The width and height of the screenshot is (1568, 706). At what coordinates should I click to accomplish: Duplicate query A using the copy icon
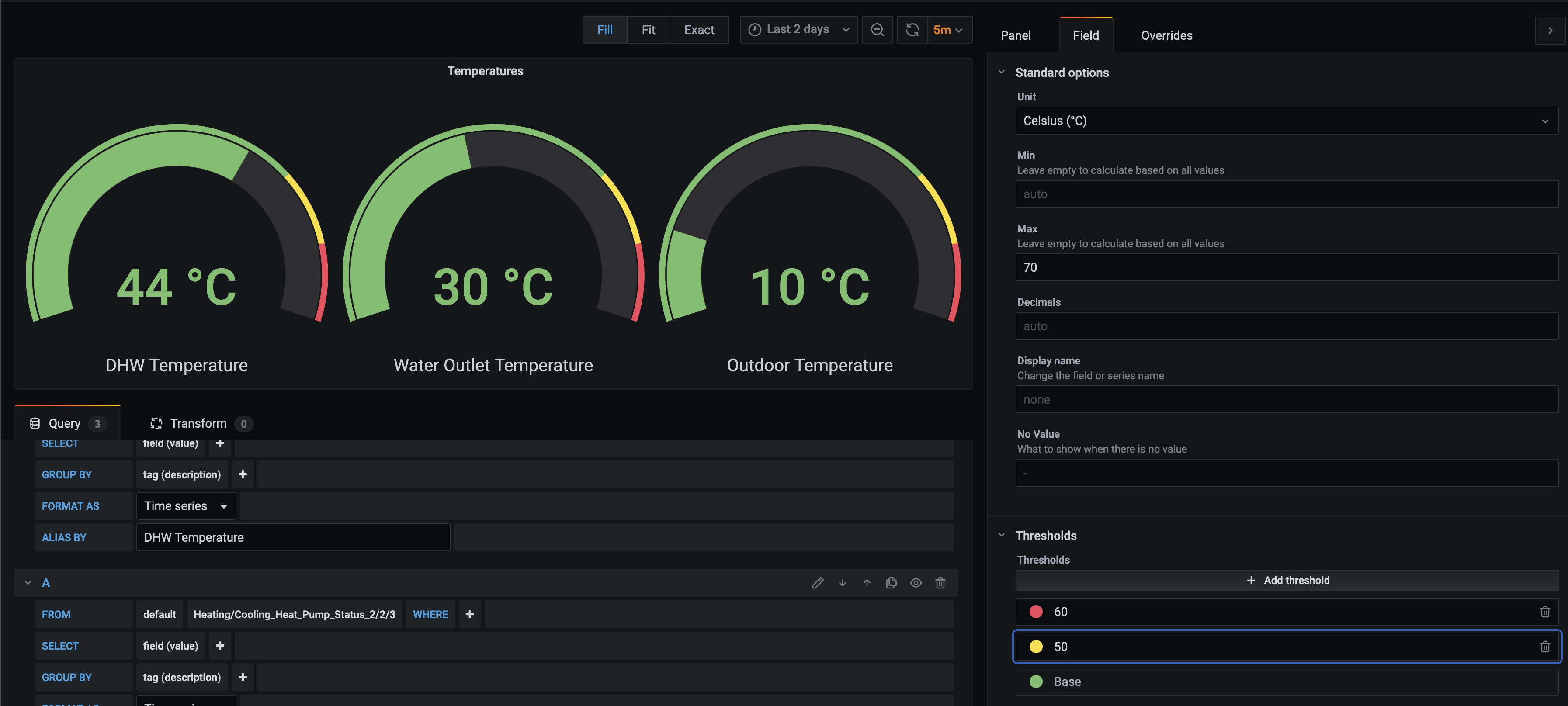click(891, 582)
